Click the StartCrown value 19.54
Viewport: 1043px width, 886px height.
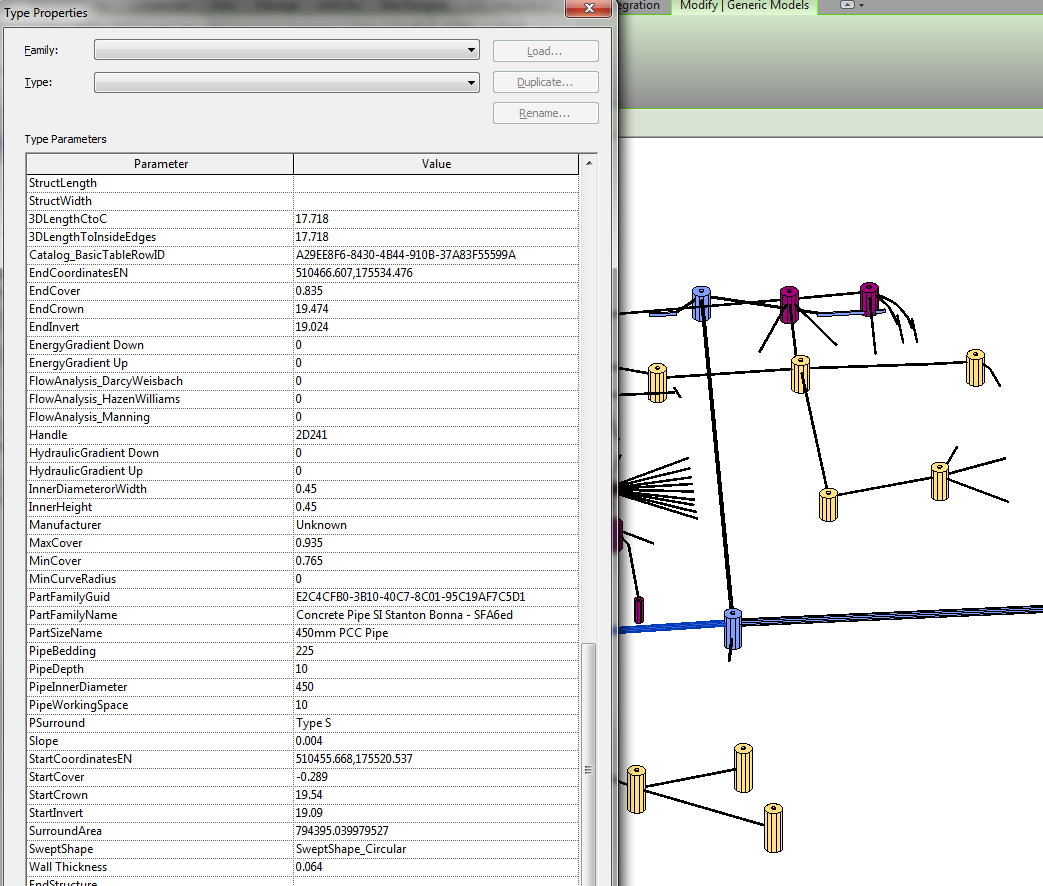(309, 794)
